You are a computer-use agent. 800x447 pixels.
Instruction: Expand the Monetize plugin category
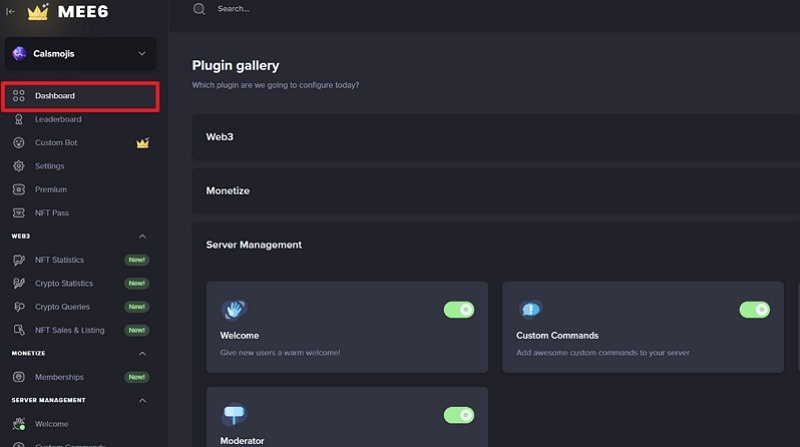pyautogui.click(x=496, y=190)
